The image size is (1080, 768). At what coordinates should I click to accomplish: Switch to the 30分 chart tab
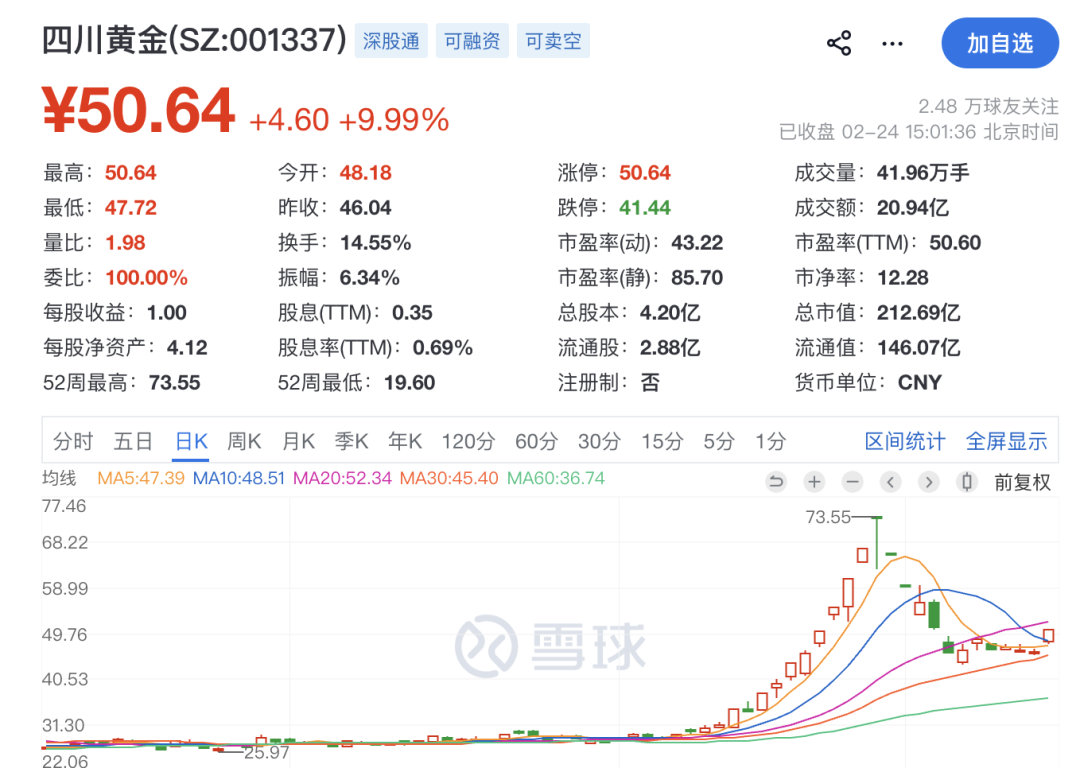pos(599,441)
